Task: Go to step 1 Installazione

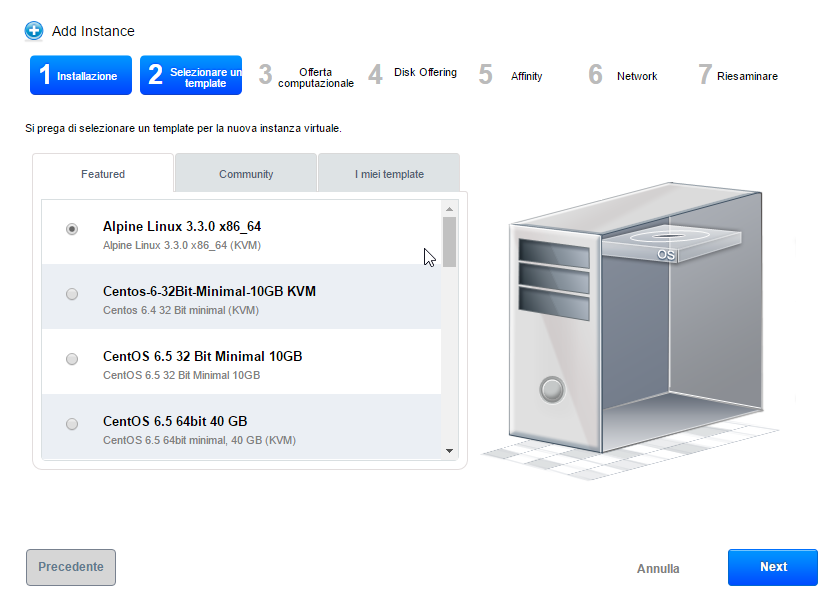Action: (x=81, y=76)
